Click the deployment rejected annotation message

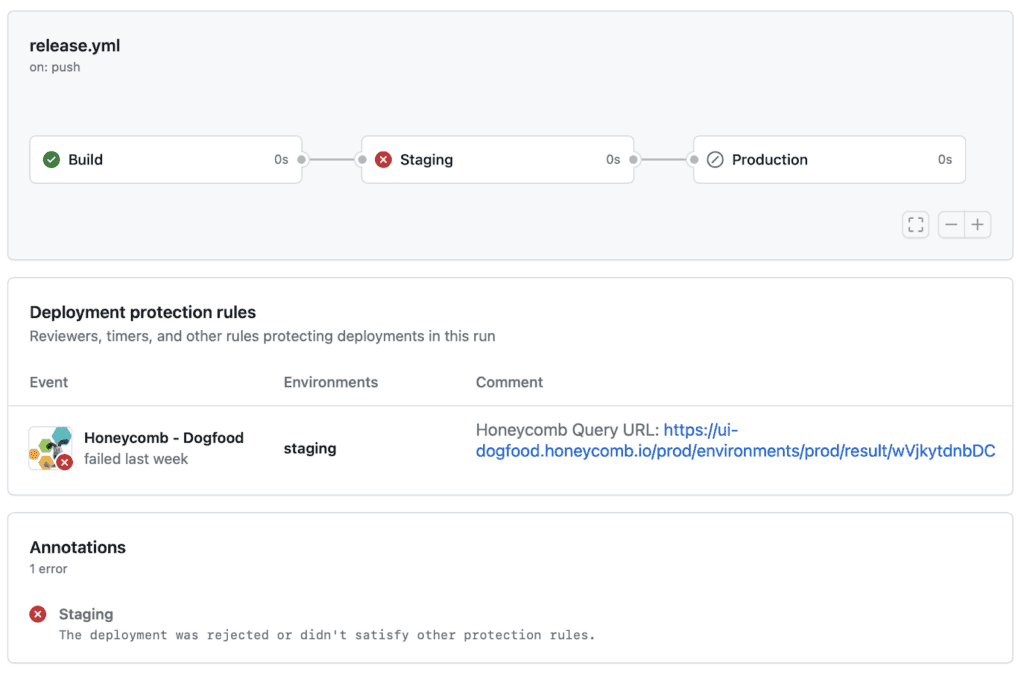tap(326, 635)
